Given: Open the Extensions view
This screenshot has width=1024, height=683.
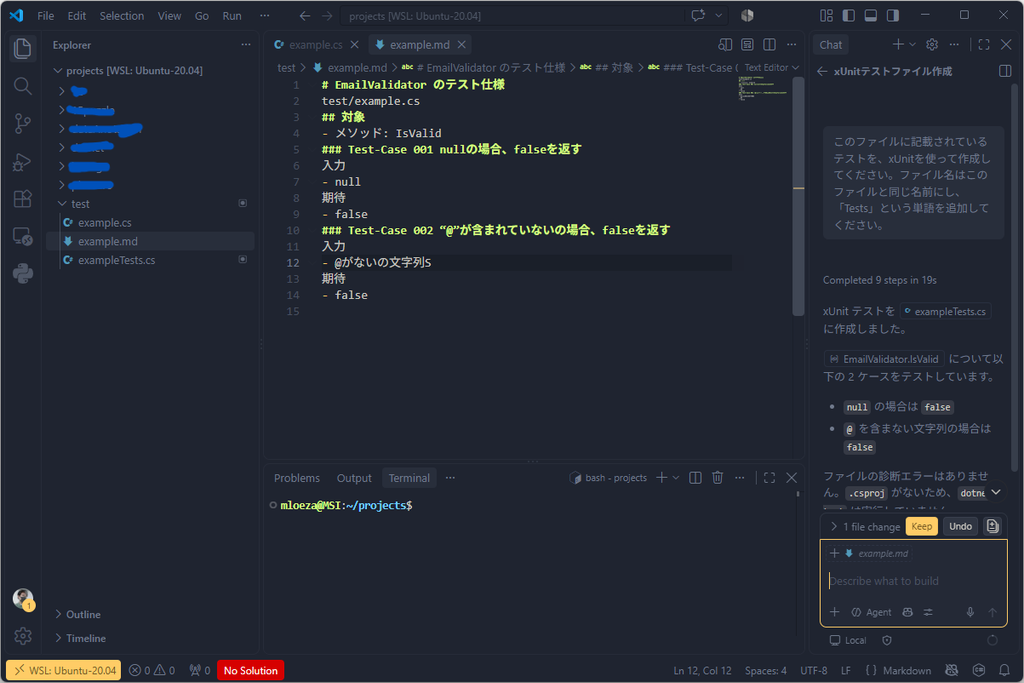Looking at the screenshot, I should [x=22, y=199].
